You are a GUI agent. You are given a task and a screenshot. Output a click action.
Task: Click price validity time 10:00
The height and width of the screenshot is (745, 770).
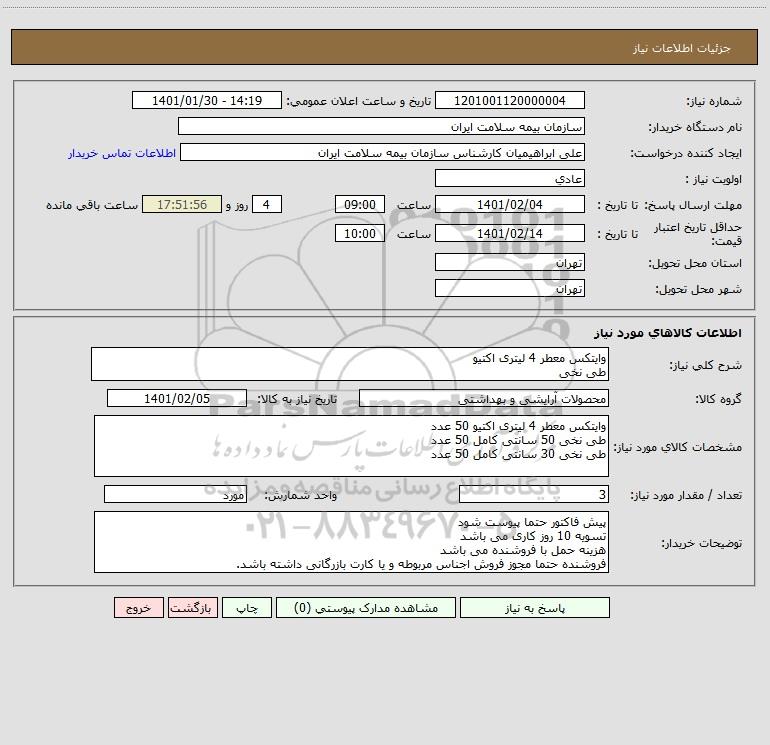(x=359, y=233)
